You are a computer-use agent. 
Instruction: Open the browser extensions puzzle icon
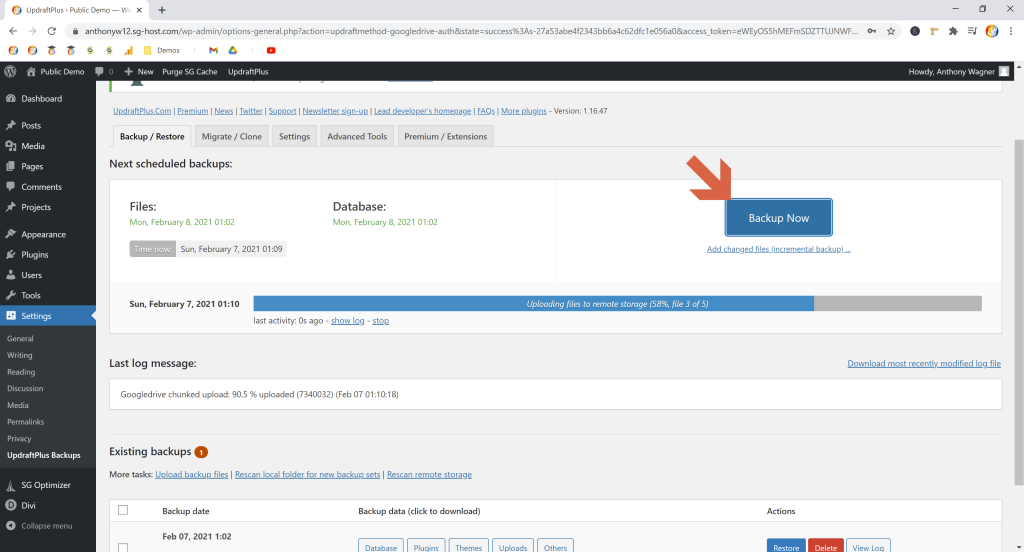coord(953,31)
